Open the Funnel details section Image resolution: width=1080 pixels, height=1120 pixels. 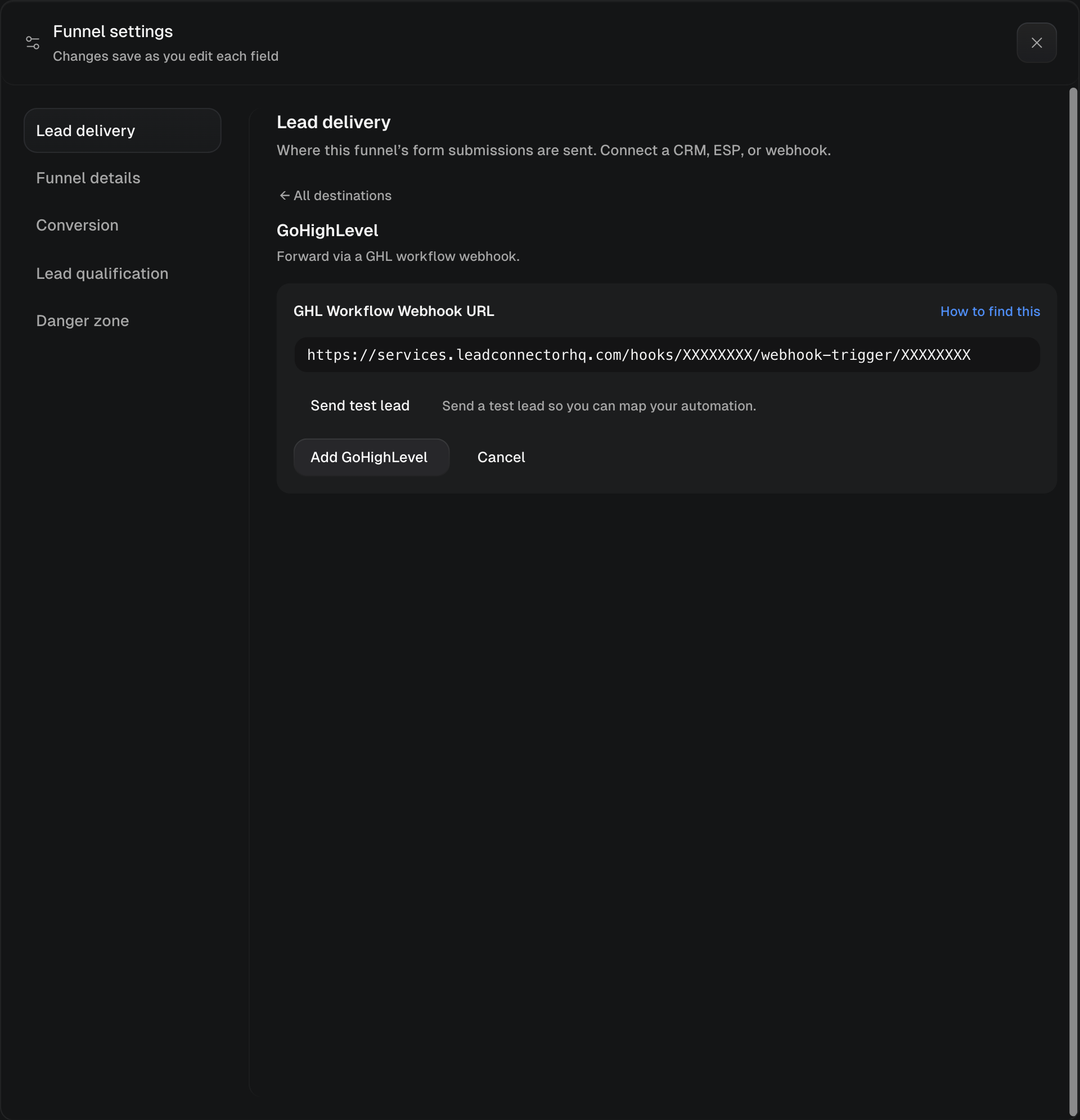pos(88,178)
